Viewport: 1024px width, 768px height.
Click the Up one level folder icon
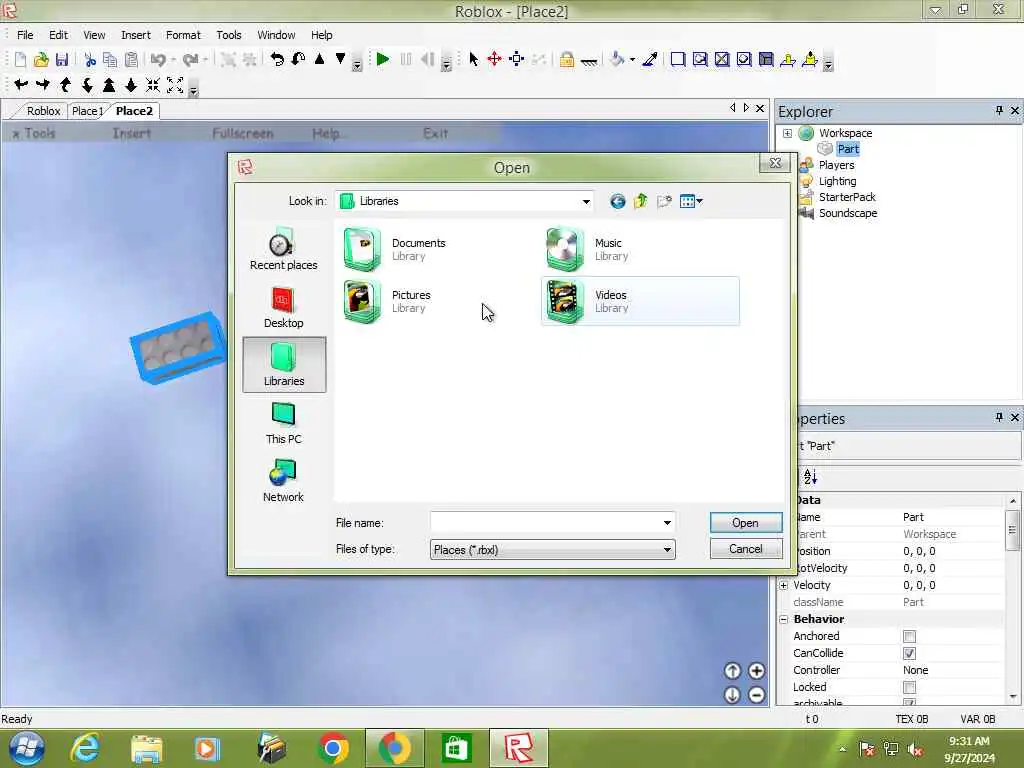[640, 201]
